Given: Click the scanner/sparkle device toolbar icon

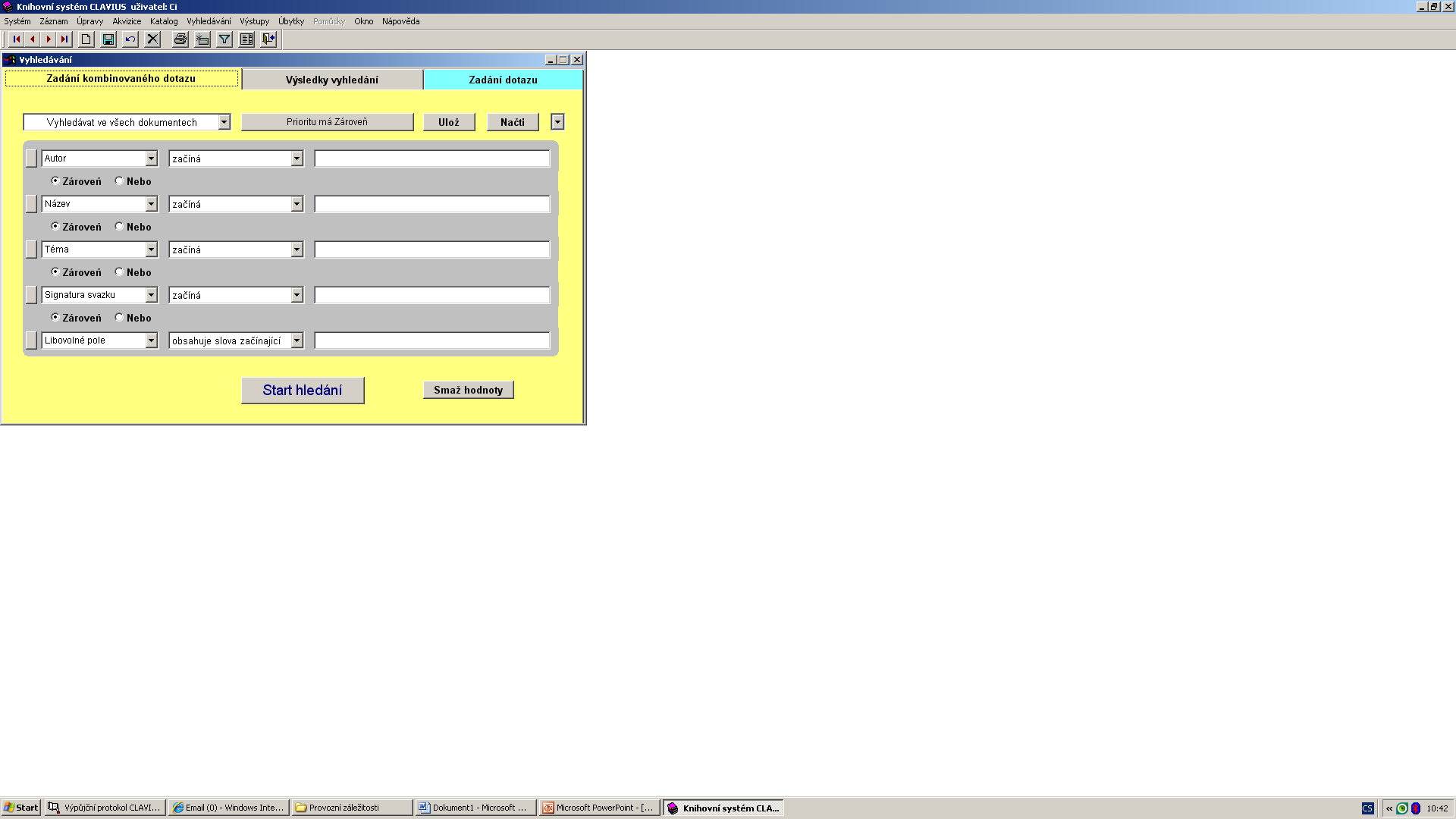Looking at the screenshot, I should pyautogui.click(x=202, y=39).
